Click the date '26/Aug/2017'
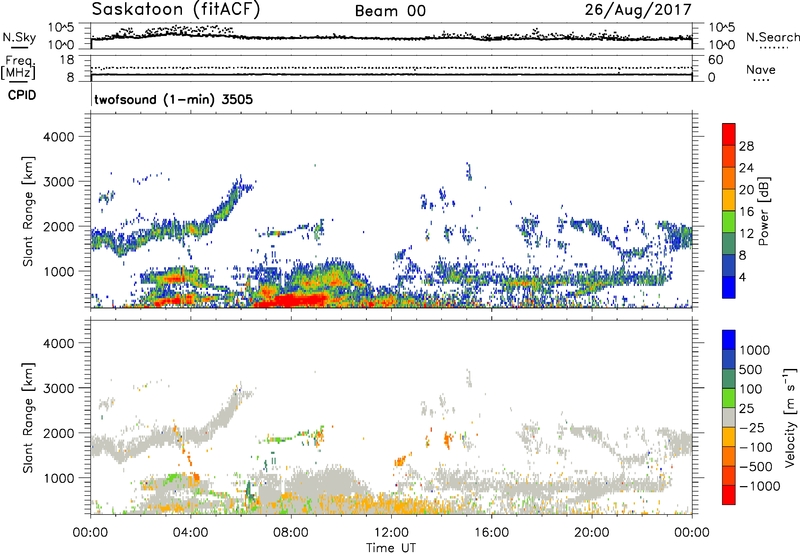The image size is (800, 554). [638, 10]
